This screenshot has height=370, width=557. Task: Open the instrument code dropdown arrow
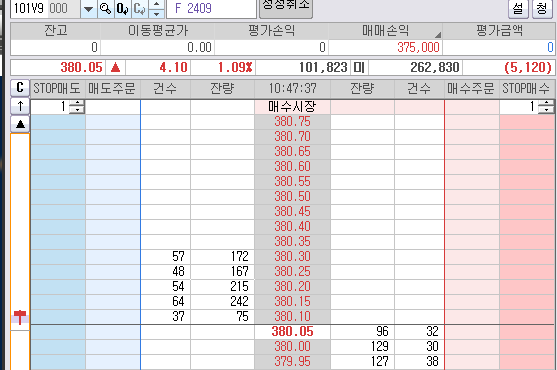88,9
